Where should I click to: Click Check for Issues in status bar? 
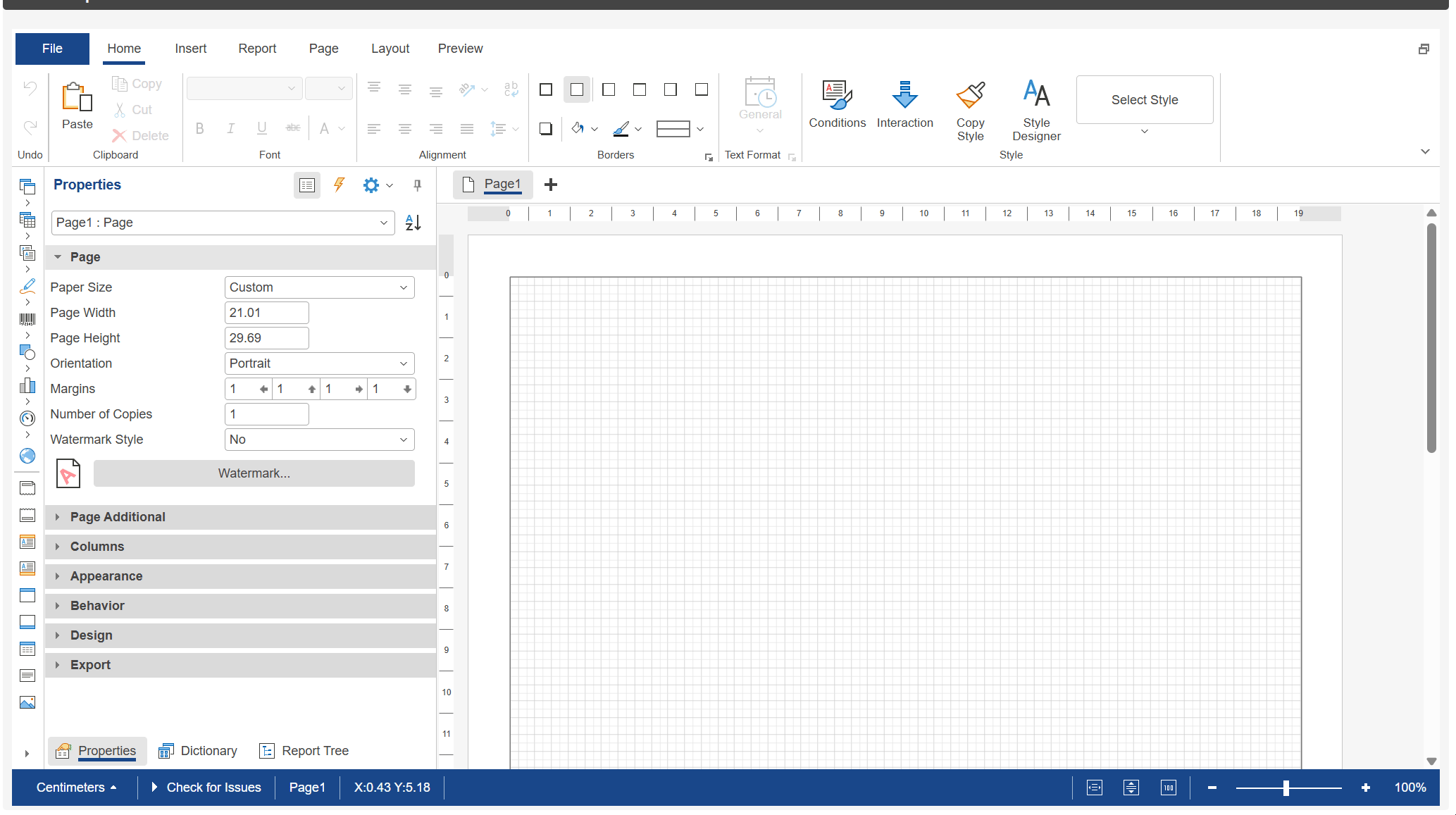click(206, 788)
